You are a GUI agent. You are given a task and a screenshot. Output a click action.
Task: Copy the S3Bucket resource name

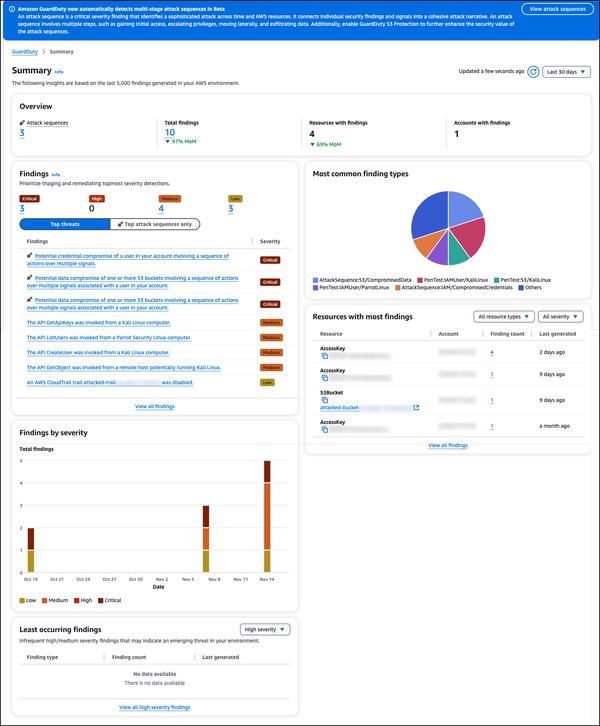pyautogui.click(x=325, y=400)
